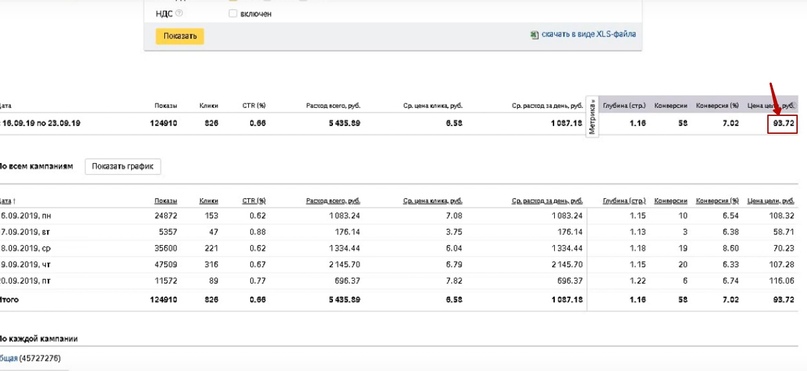
Task: Click the 'По всем кампаниям' section heading
Action: (36, 167)
